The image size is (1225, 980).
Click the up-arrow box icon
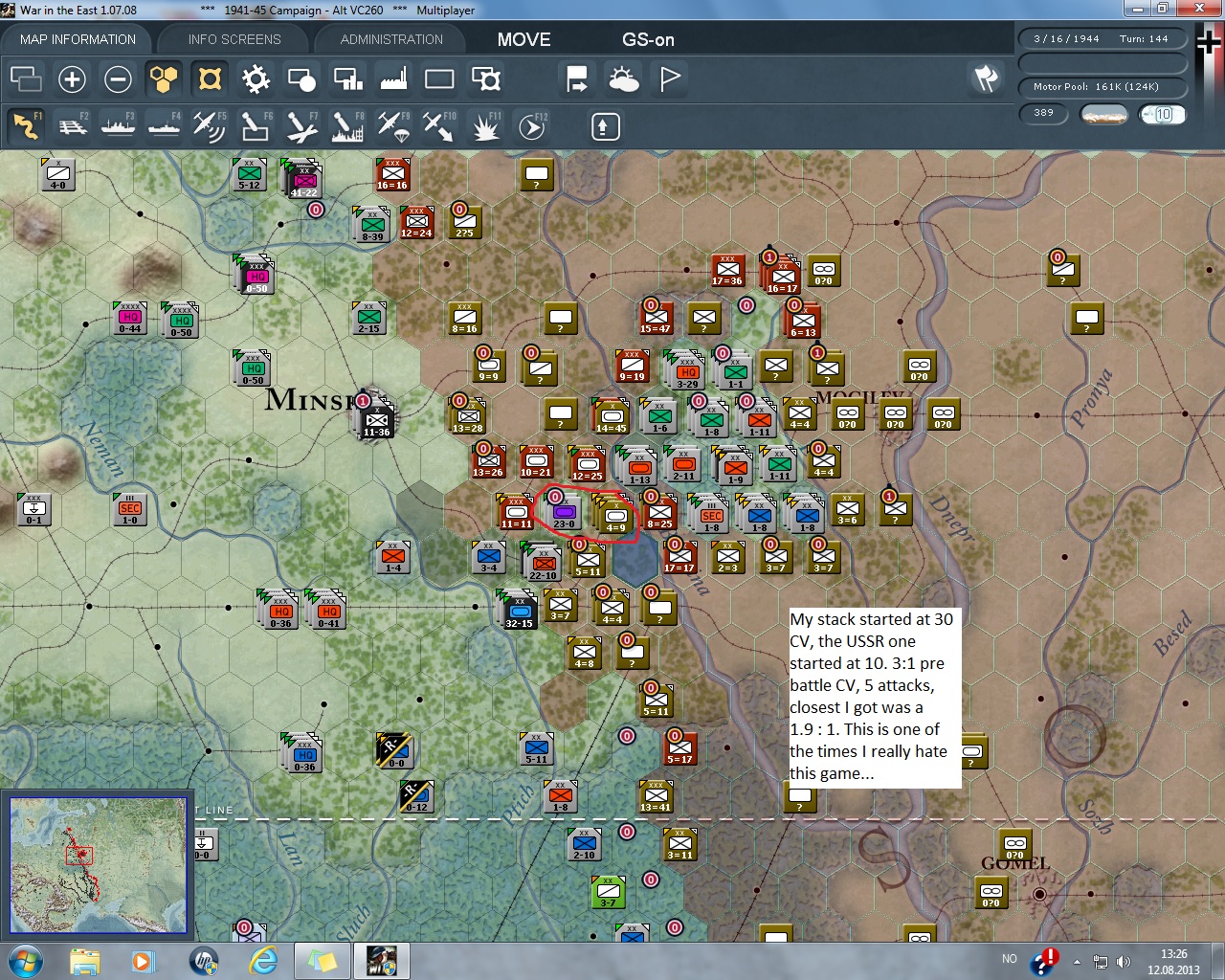coord(605,126)
